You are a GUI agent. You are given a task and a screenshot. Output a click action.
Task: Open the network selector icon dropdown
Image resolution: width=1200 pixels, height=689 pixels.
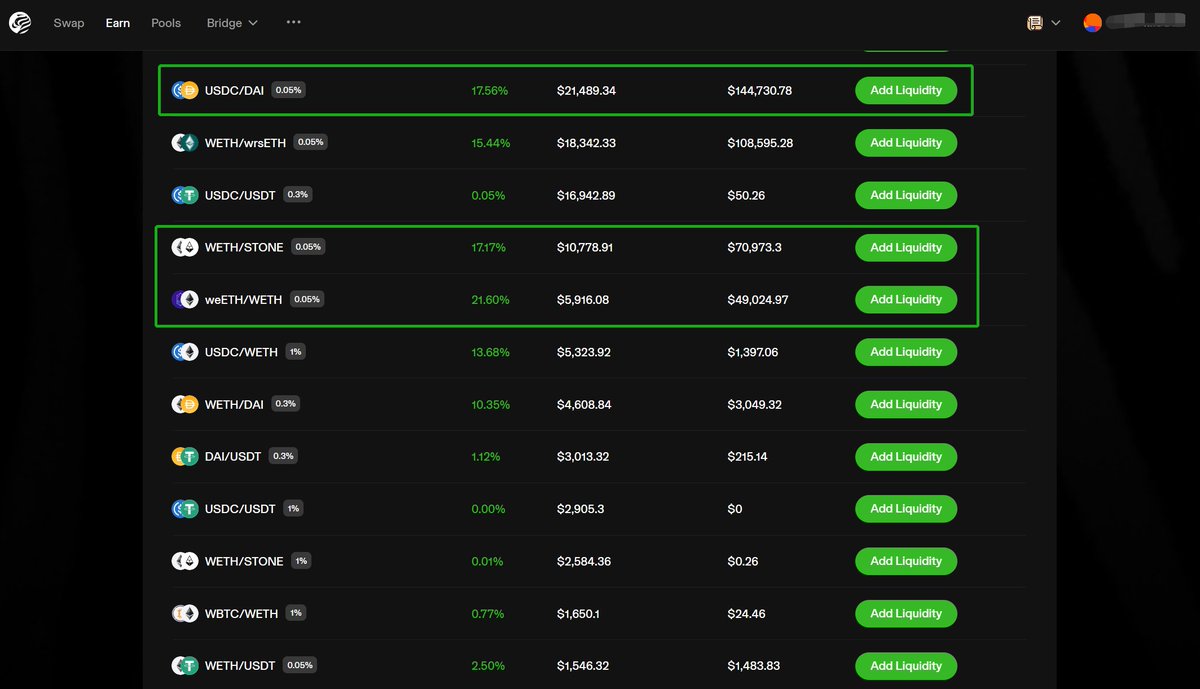pyautogui.click(x=1044, y=23)
